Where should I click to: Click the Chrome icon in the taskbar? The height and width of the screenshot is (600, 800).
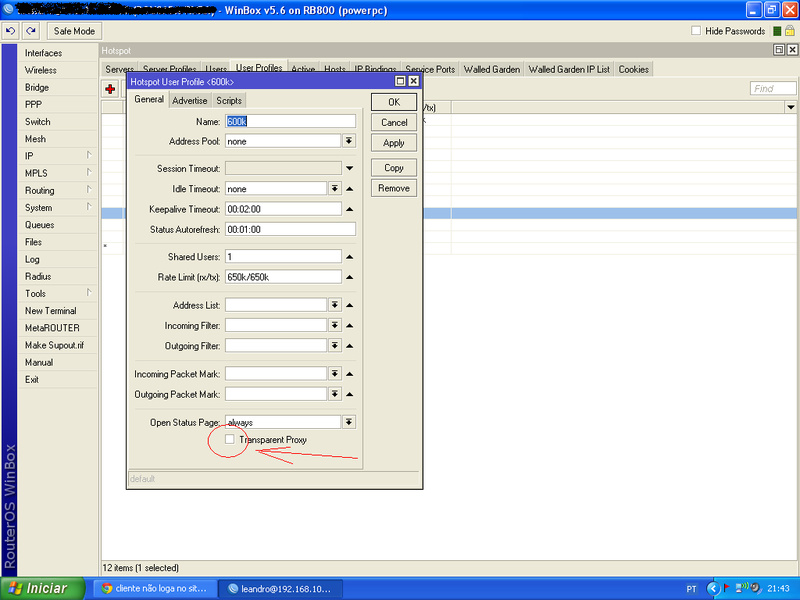(107, 588)
